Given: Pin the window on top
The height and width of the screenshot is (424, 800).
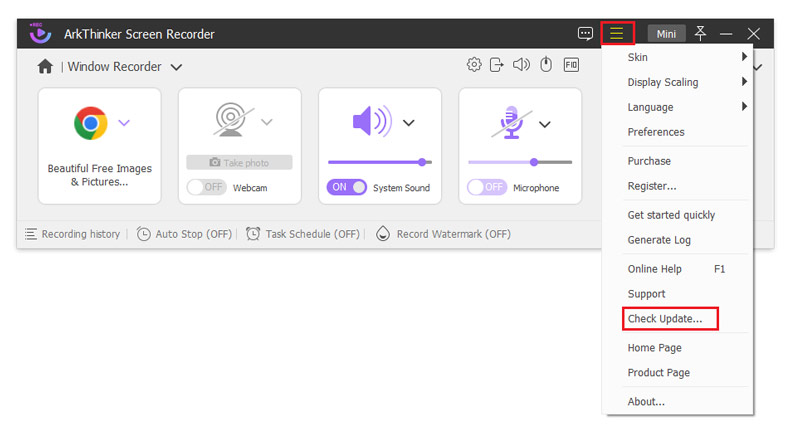Looking at the screenshot, I should pos(701,34).
